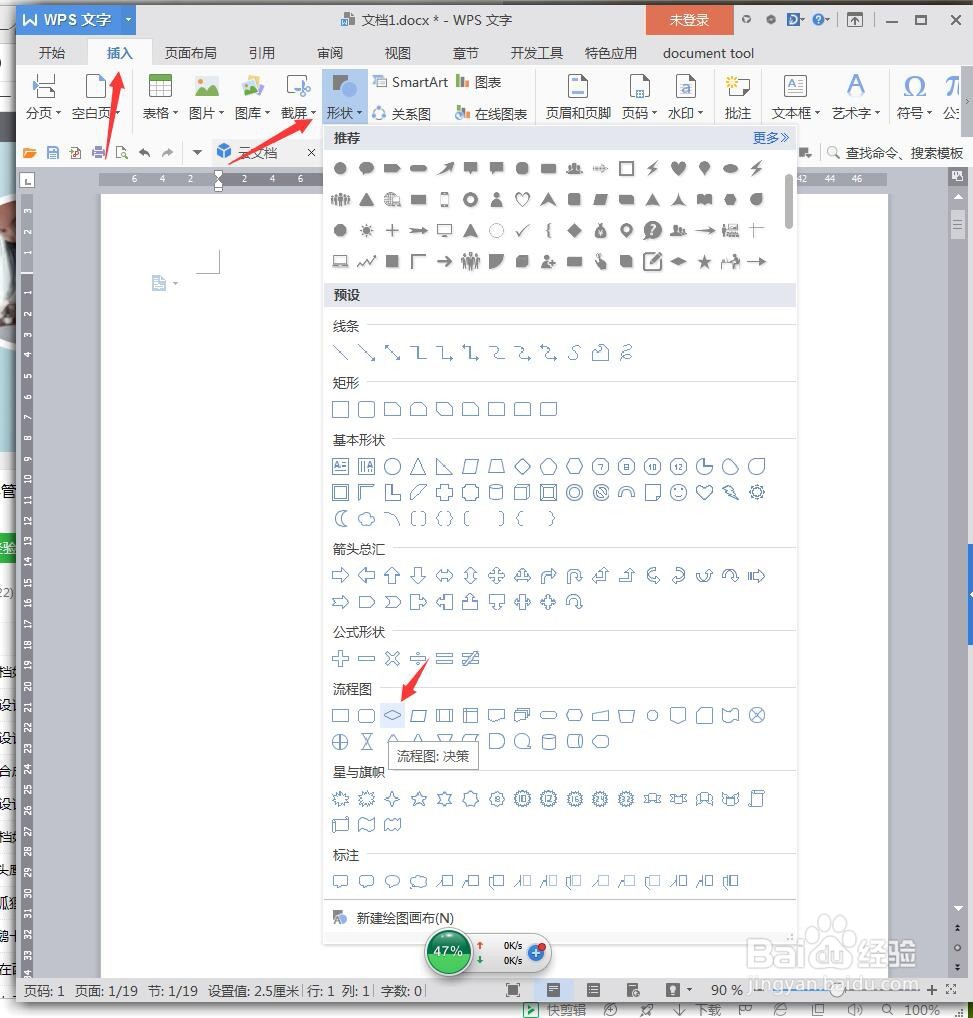Select the cube basic shape
The image size is (973, 1018).
coord(523,493)
